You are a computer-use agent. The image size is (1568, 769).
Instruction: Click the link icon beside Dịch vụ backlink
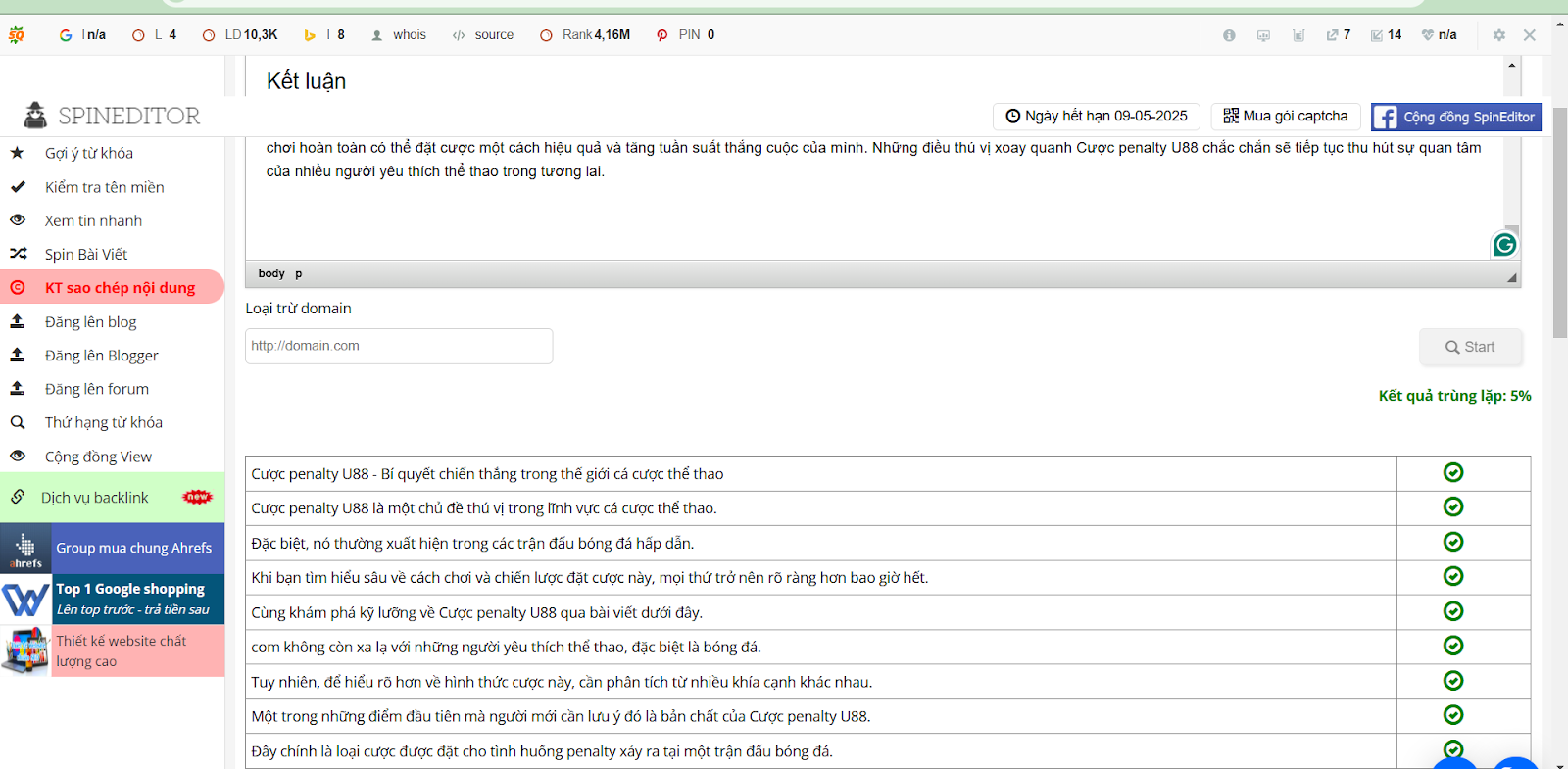pos(17,497)
